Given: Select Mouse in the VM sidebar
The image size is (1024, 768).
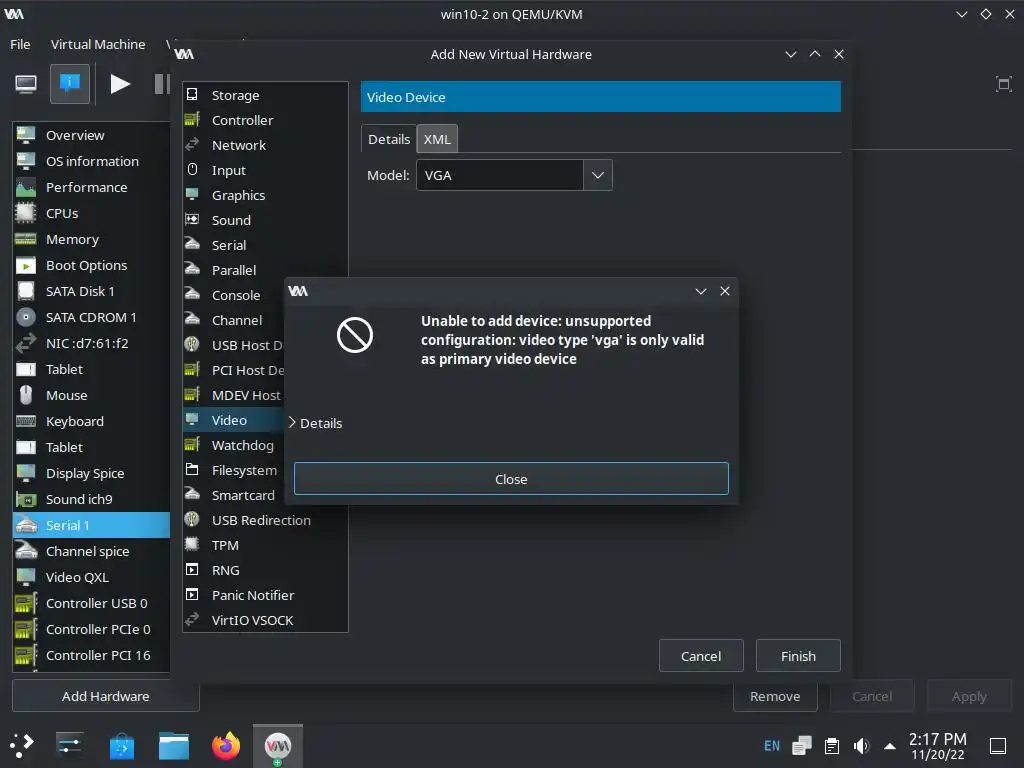Looking at the screenshot, I should [91, 395].
